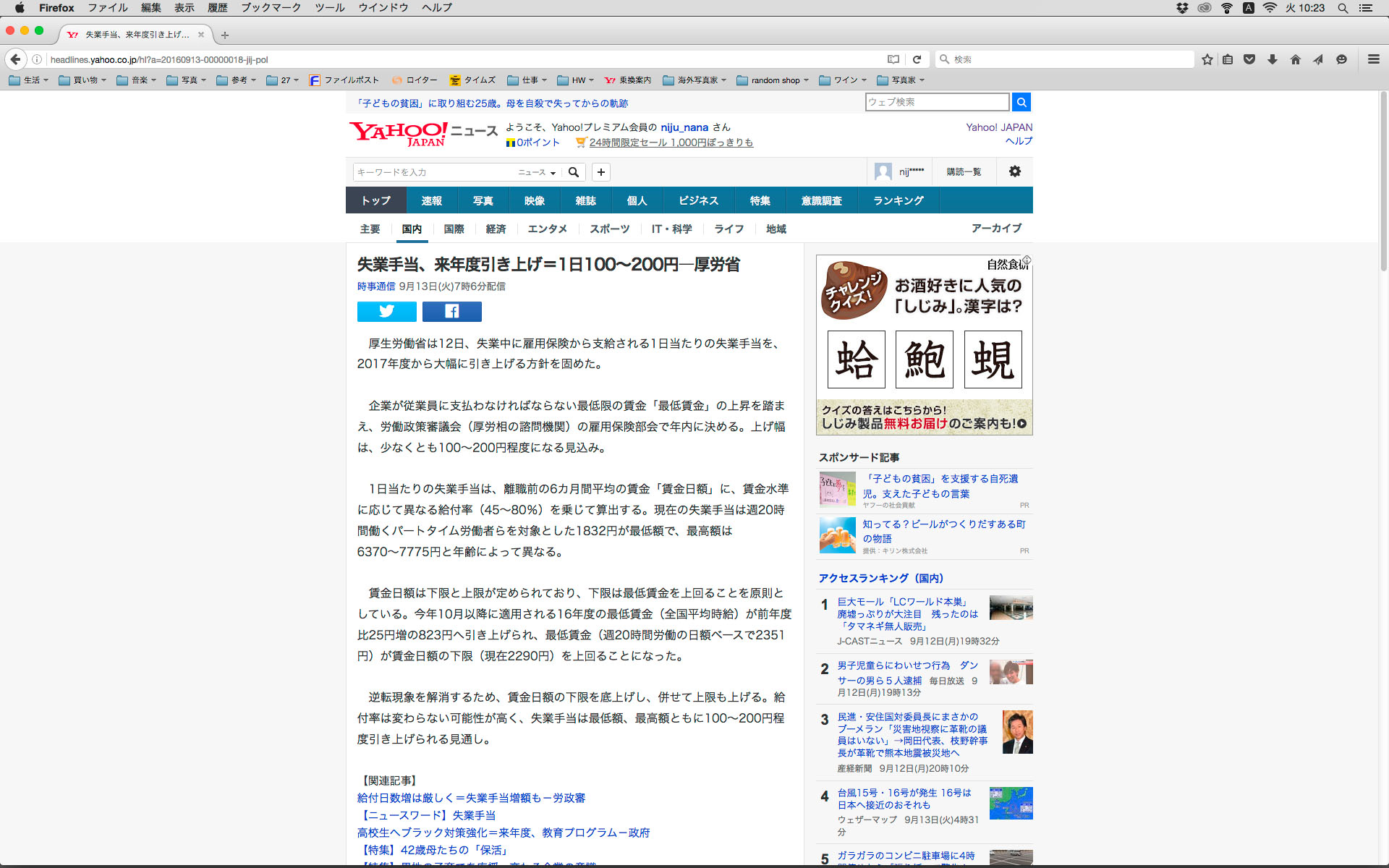Viewport: 1389px width, 868px height.
Task: Reload the page with refresh icon
Action: pyautogui.click(x=917, y=59)
